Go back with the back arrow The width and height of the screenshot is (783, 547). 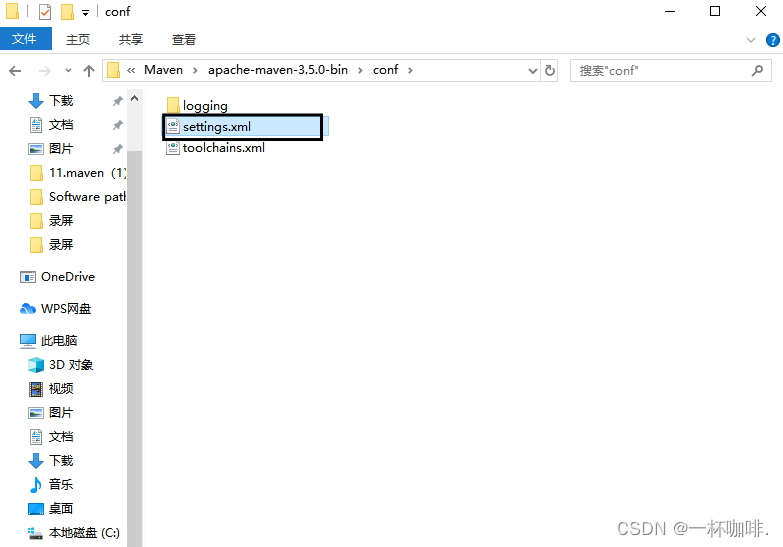[x=15, y=71]
